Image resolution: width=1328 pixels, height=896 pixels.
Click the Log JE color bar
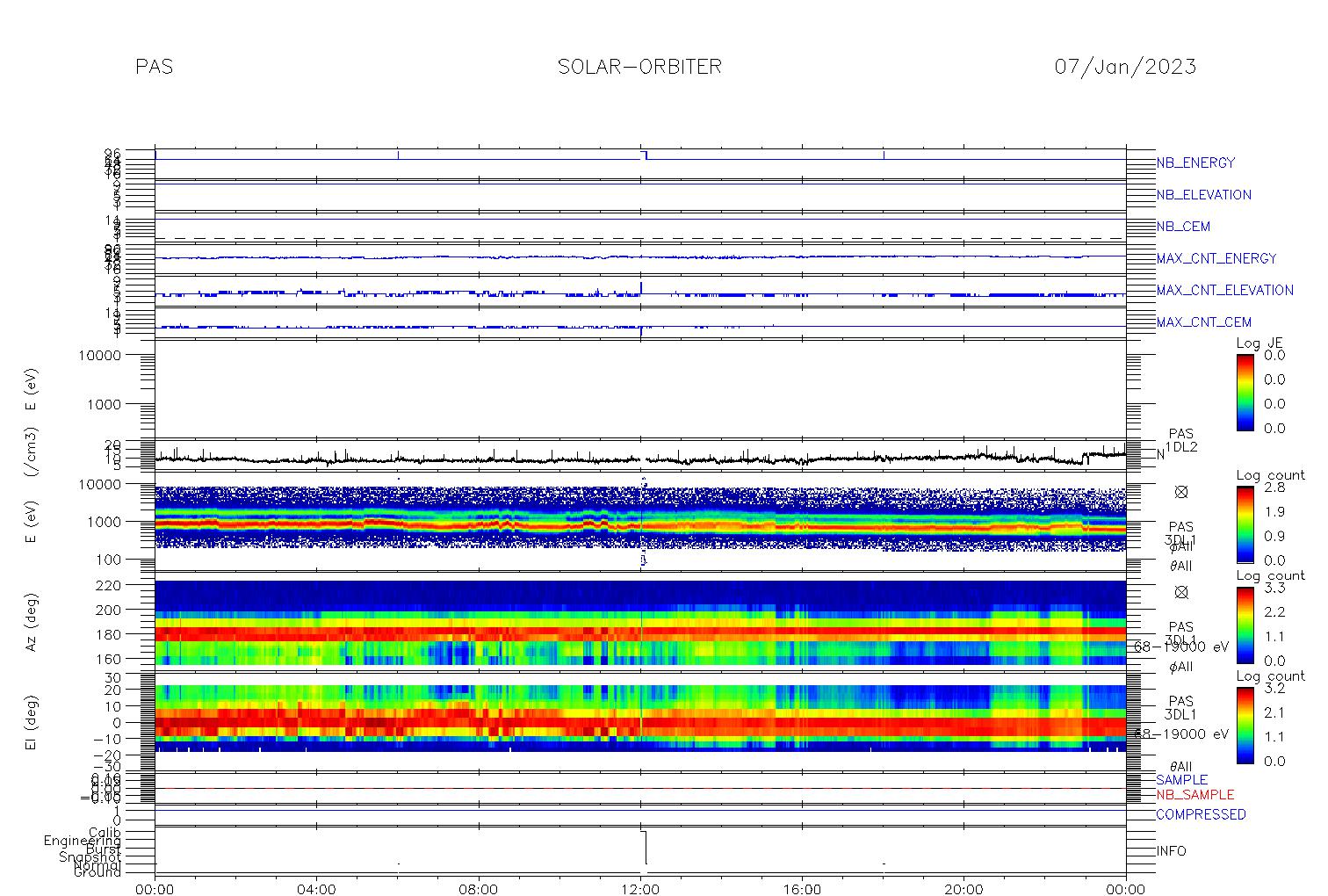click(1245, 392)
